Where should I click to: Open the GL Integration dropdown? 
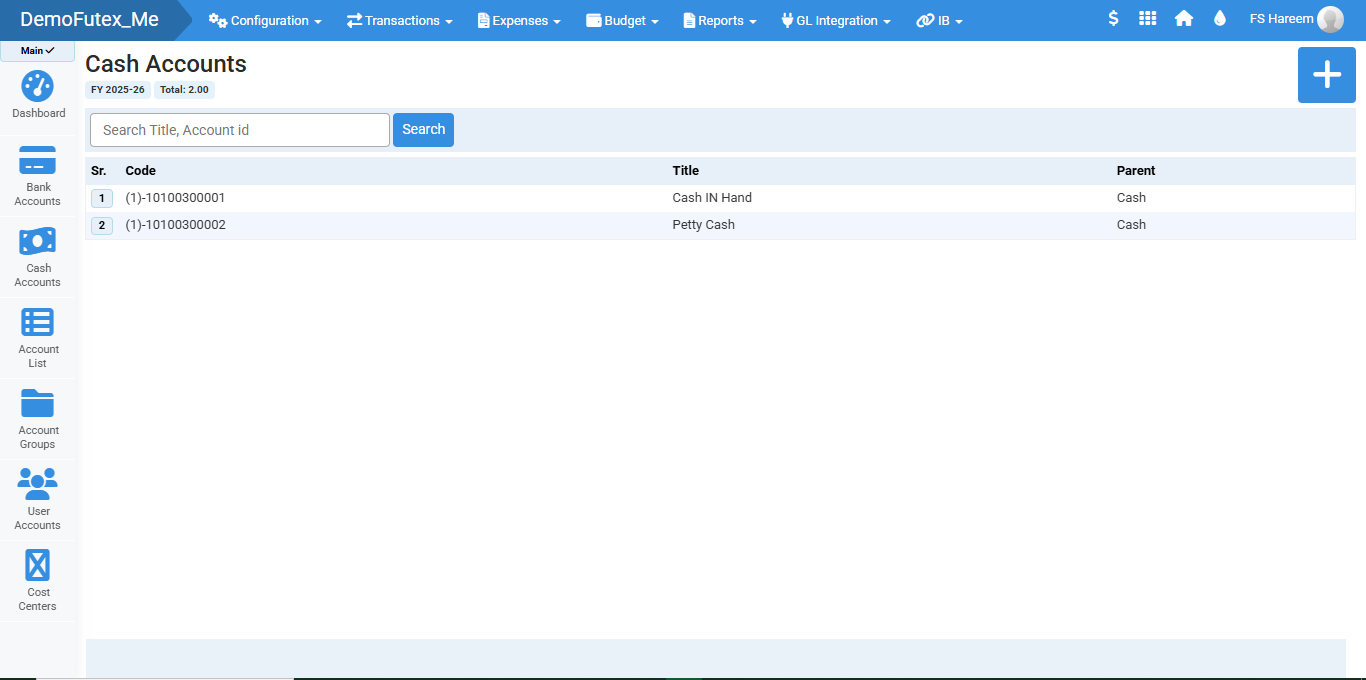click(x=835, y=21)
